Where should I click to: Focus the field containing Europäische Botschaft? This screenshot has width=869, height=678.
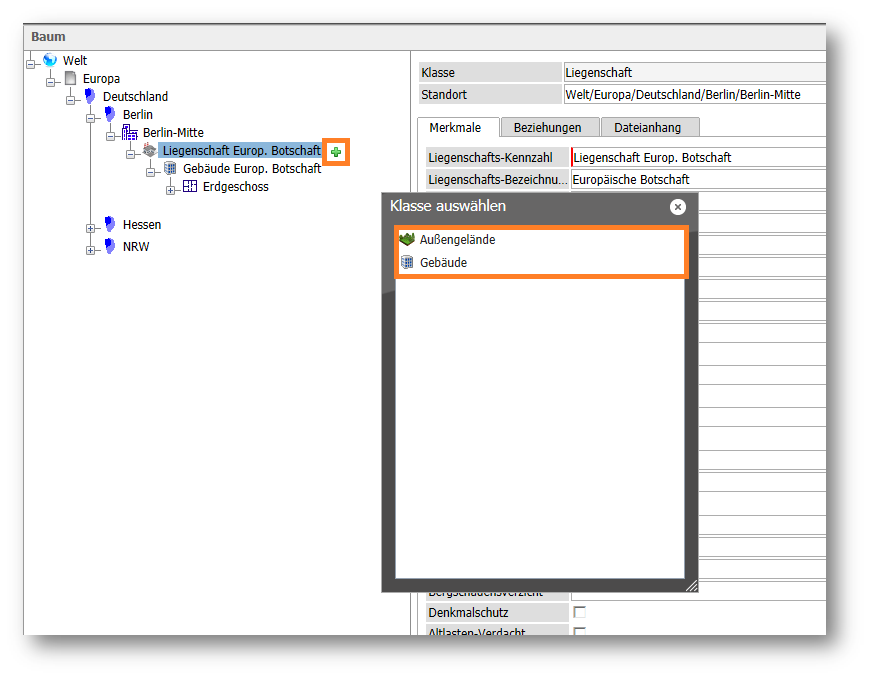pos(698,180)
